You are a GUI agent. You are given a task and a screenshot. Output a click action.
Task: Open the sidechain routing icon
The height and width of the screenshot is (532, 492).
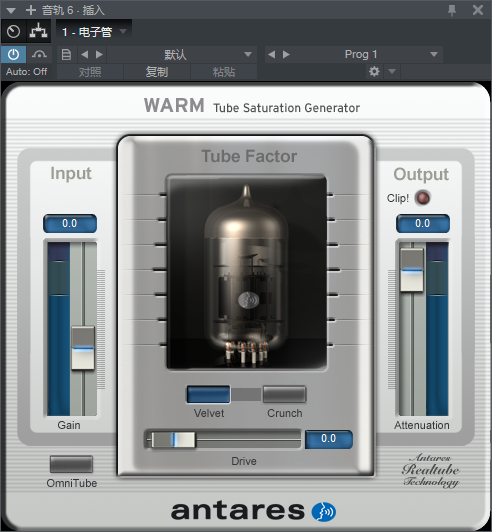point(38,31)
